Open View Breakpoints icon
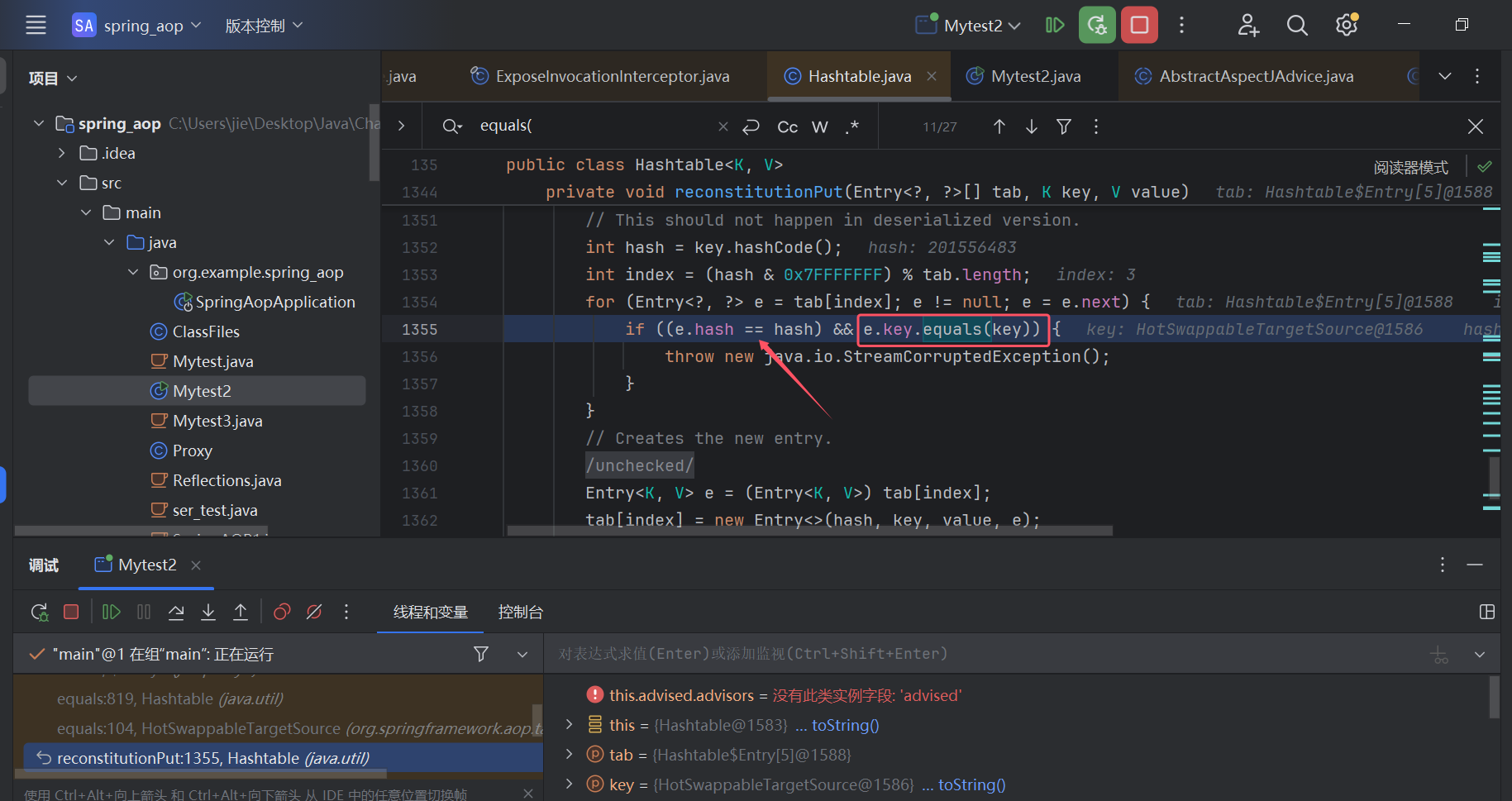Screen dimensions: 1512x801 282,612
